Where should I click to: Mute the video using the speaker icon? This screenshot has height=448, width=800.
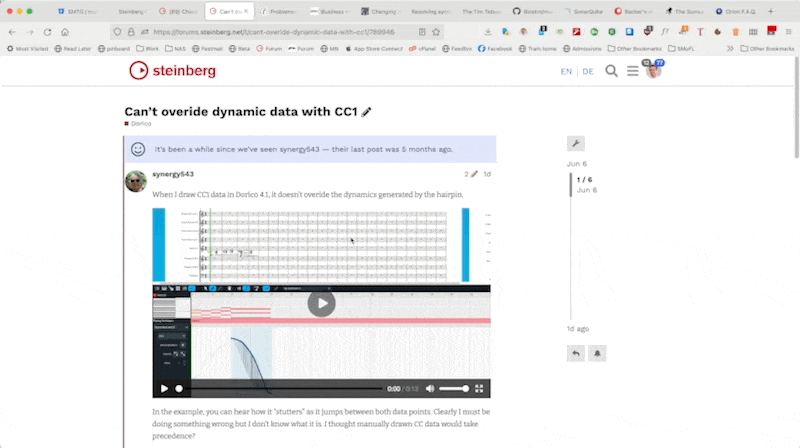click(430, 388)
